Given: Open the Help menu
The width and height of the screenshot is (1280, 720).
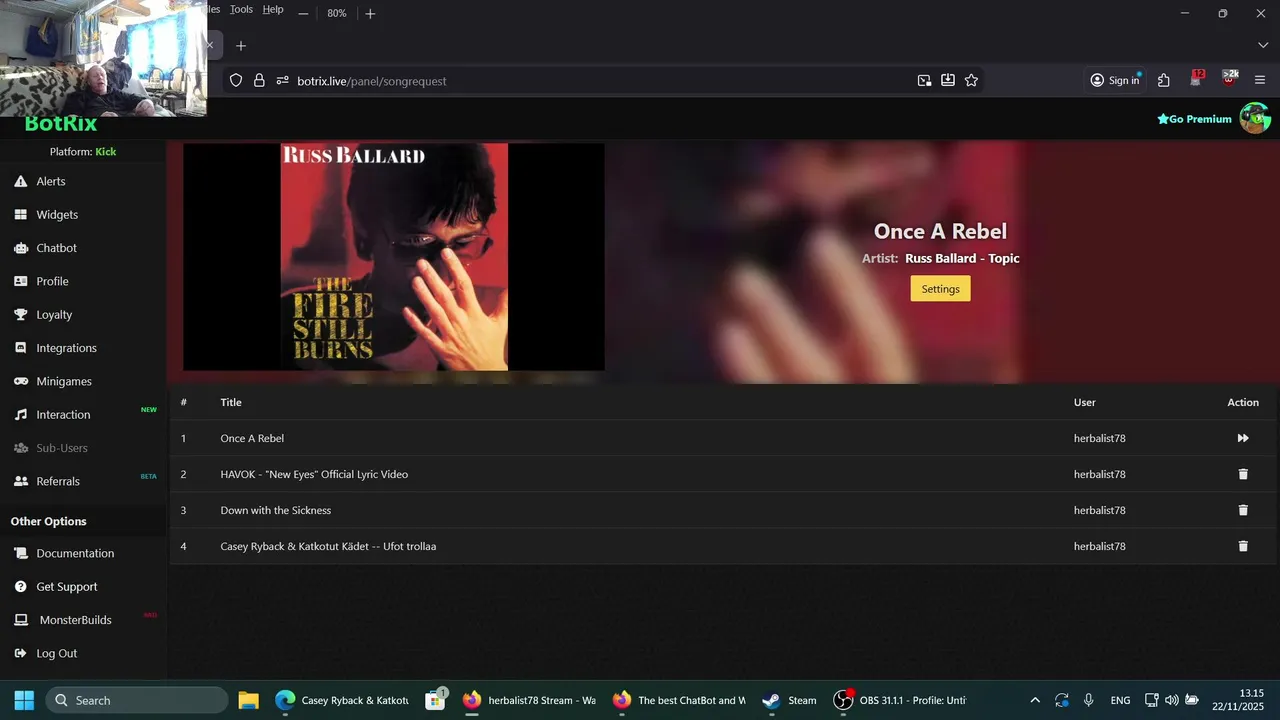Looking at the screenshot, I should [273, 10].
